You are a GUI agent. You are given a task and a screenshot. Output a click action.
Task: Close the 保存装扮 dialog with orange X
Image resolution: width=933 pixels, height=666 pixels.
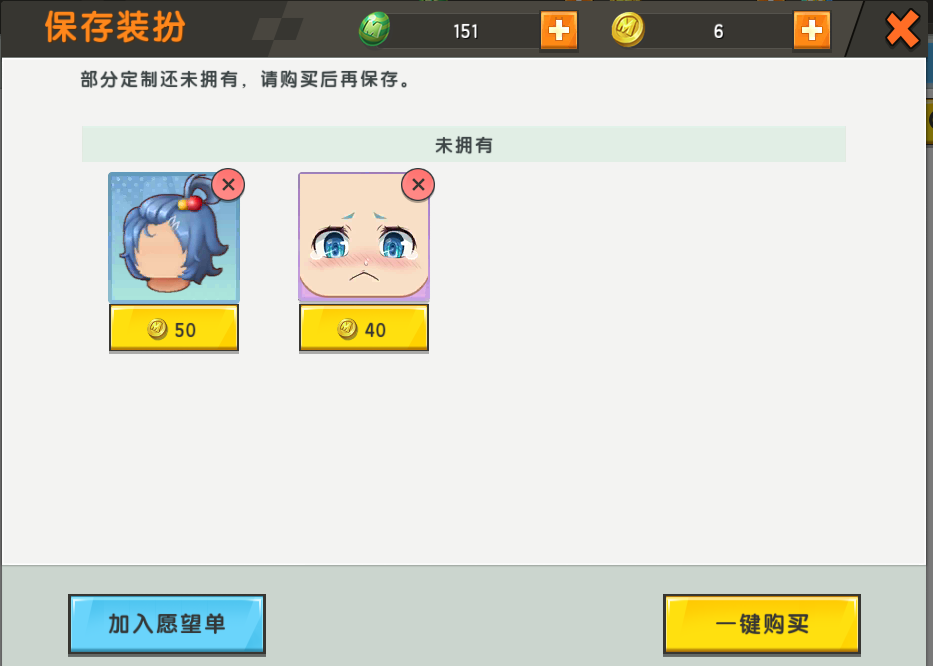(x=902, y=30)
